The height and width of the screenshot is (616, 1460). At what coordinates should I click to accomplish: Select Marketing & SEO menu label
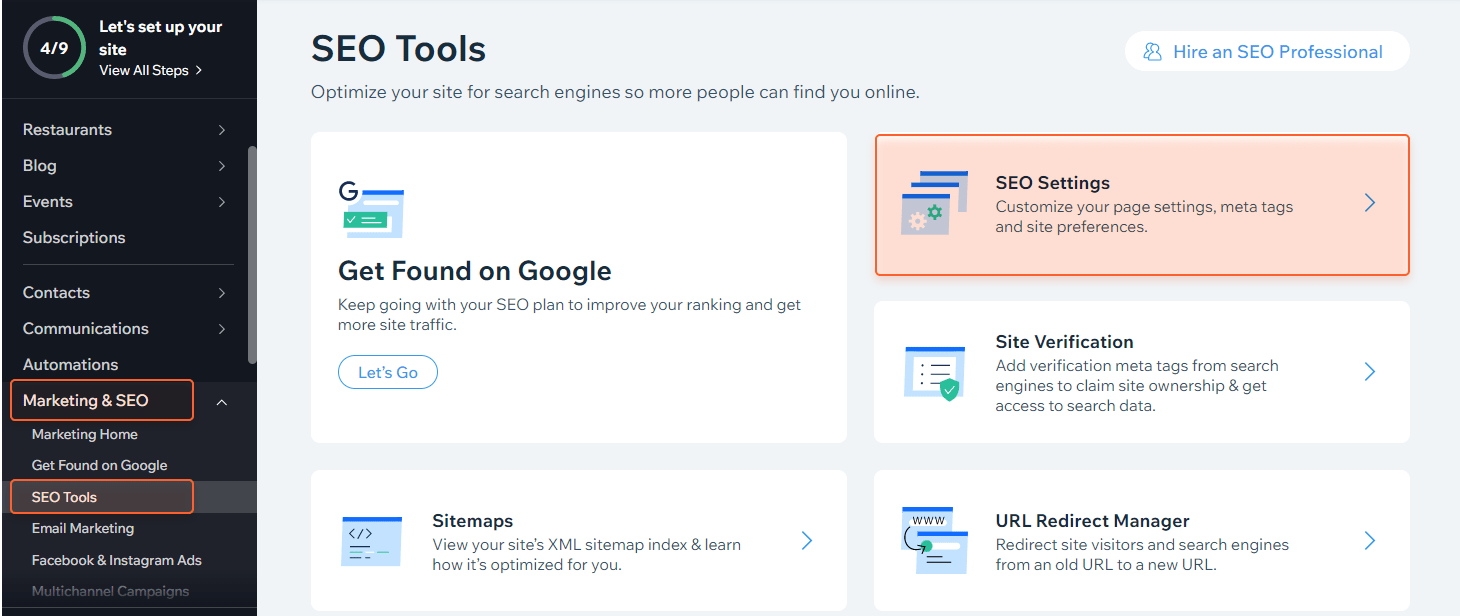point(86,400)
